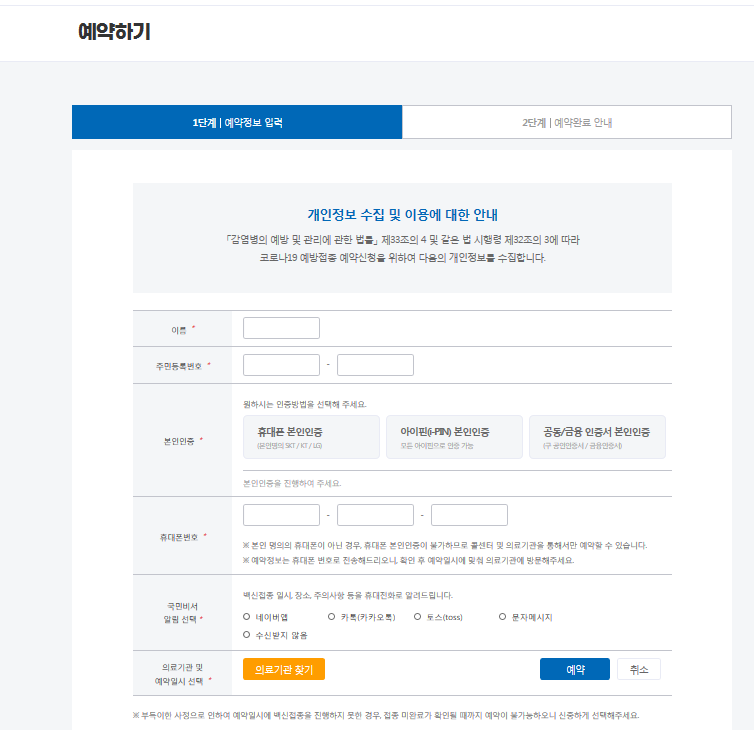
Task: Select the 수신받지 않음 radio option
Action: tap(247, 635)
